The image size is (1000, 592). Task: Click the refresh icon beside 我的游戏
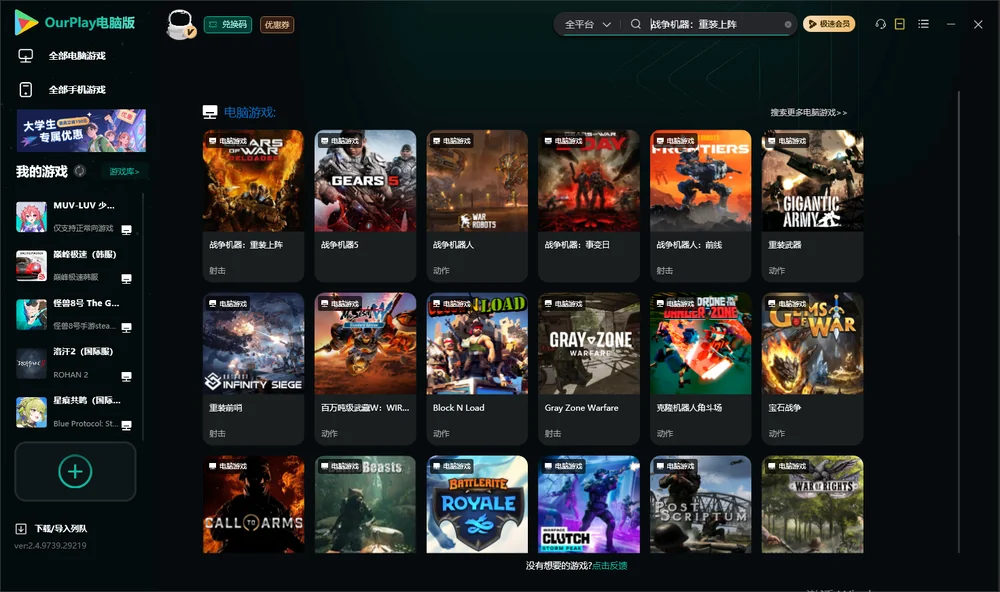tap(80, 171)
